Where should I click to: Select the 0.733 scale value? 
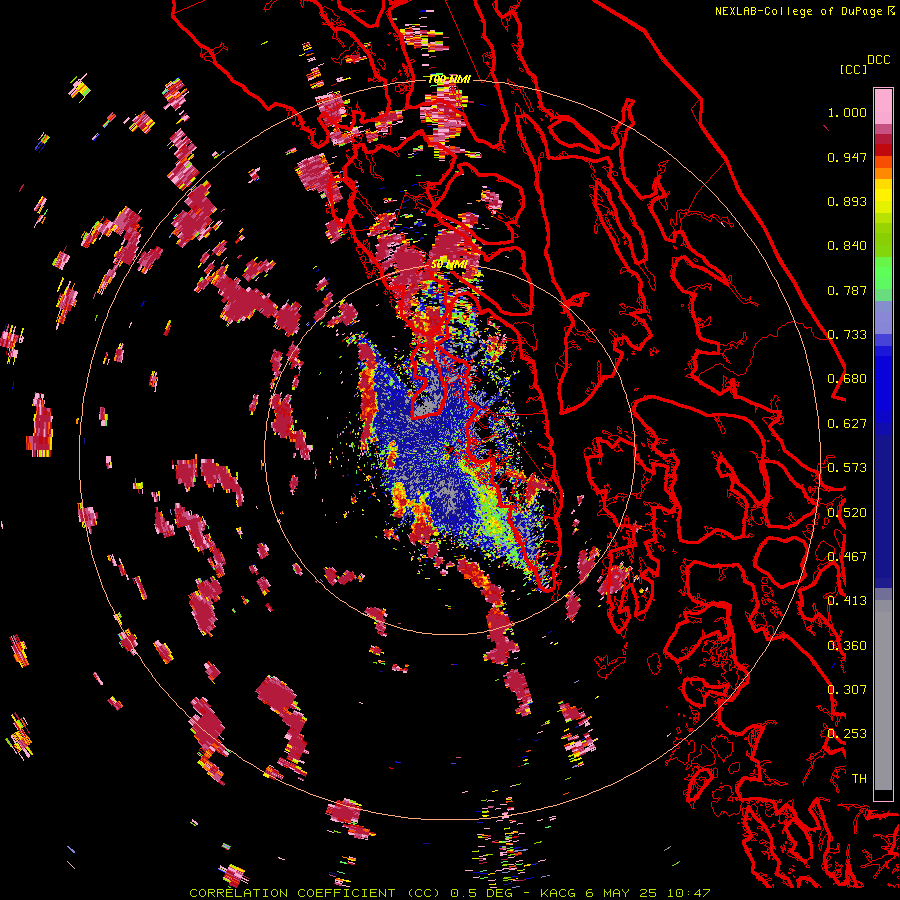point(847,335)
